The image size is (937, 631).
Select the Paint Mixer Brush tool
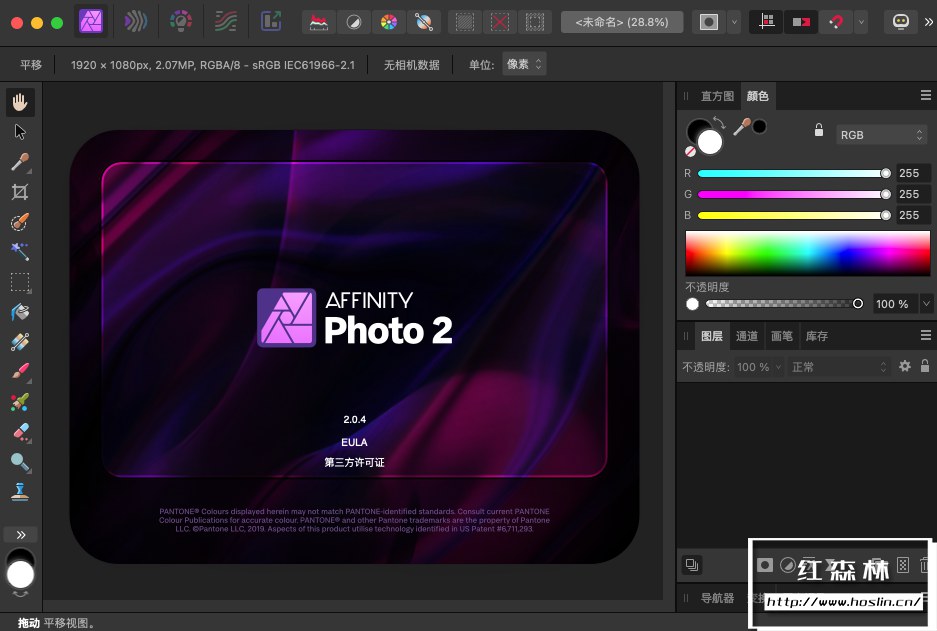[20, 402]
